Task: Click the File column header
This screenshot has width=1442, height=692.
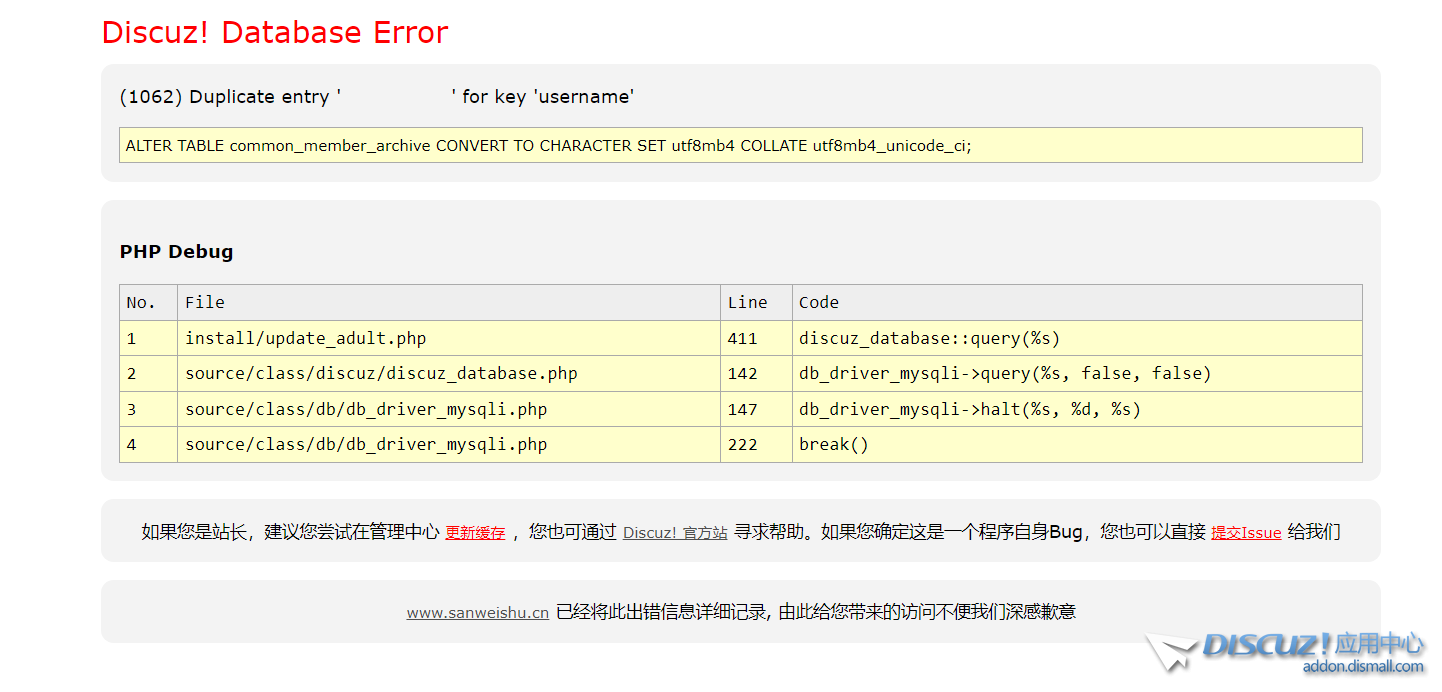Action: (197, 302)
